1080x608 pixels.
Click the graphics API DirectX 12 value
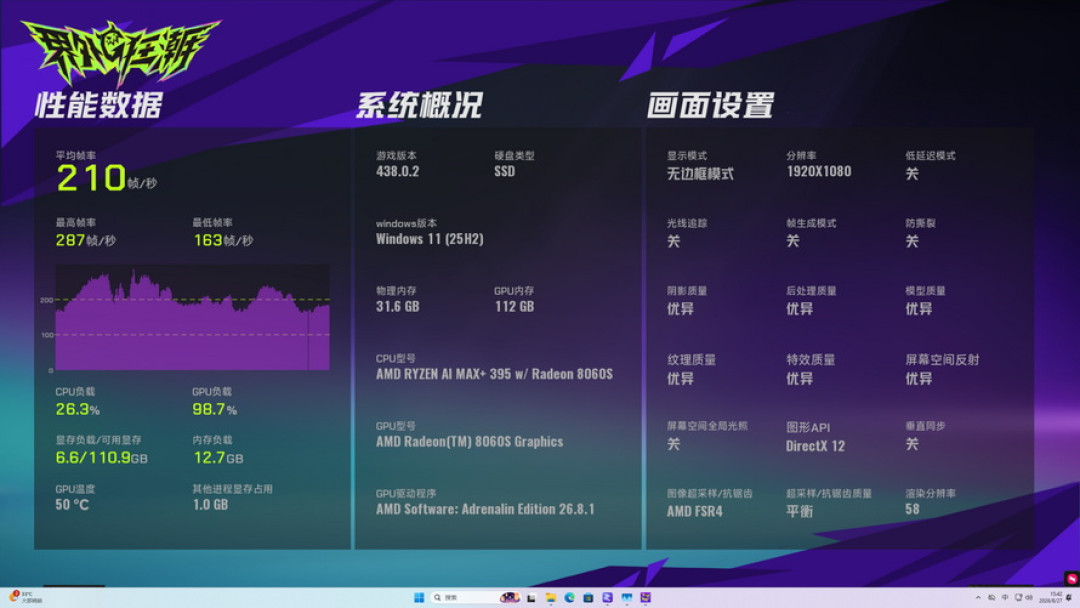pyautogui.click(x=815, y=445)
